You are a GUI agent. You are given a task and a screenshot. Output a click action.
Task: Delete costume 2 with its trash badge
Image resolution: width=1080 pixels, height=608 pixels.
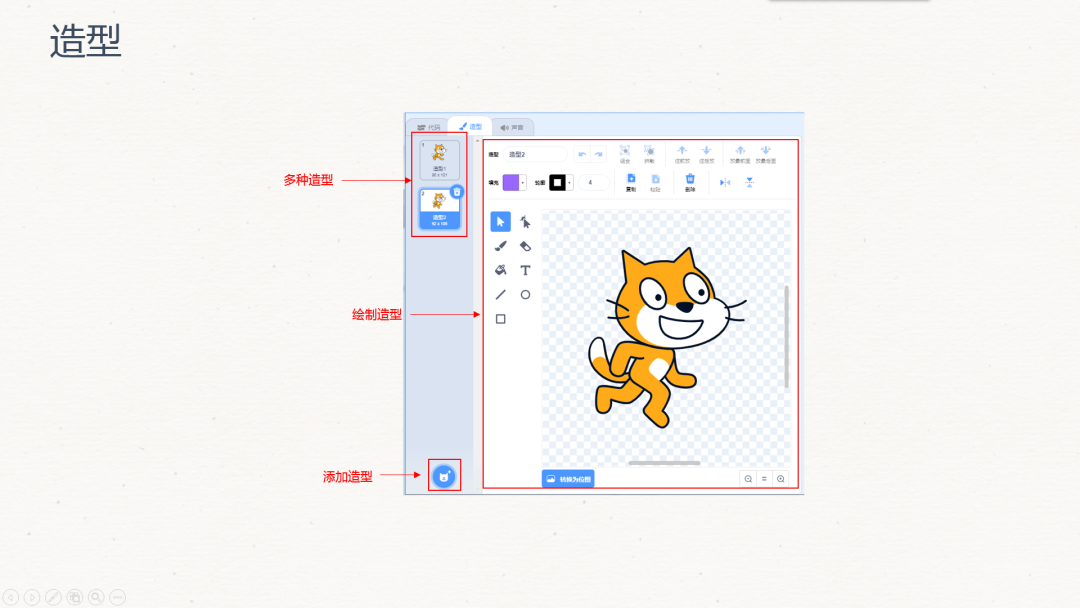[x=457, y=192]
